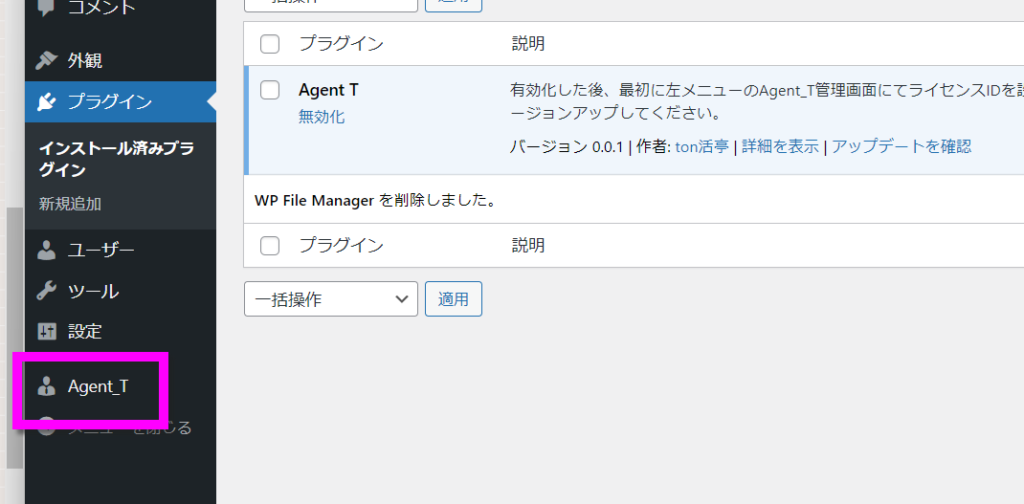Collapse the sidebar via メニューを閉じる icon
This screenshot has width=1024, height=504.
coord(46,427)
